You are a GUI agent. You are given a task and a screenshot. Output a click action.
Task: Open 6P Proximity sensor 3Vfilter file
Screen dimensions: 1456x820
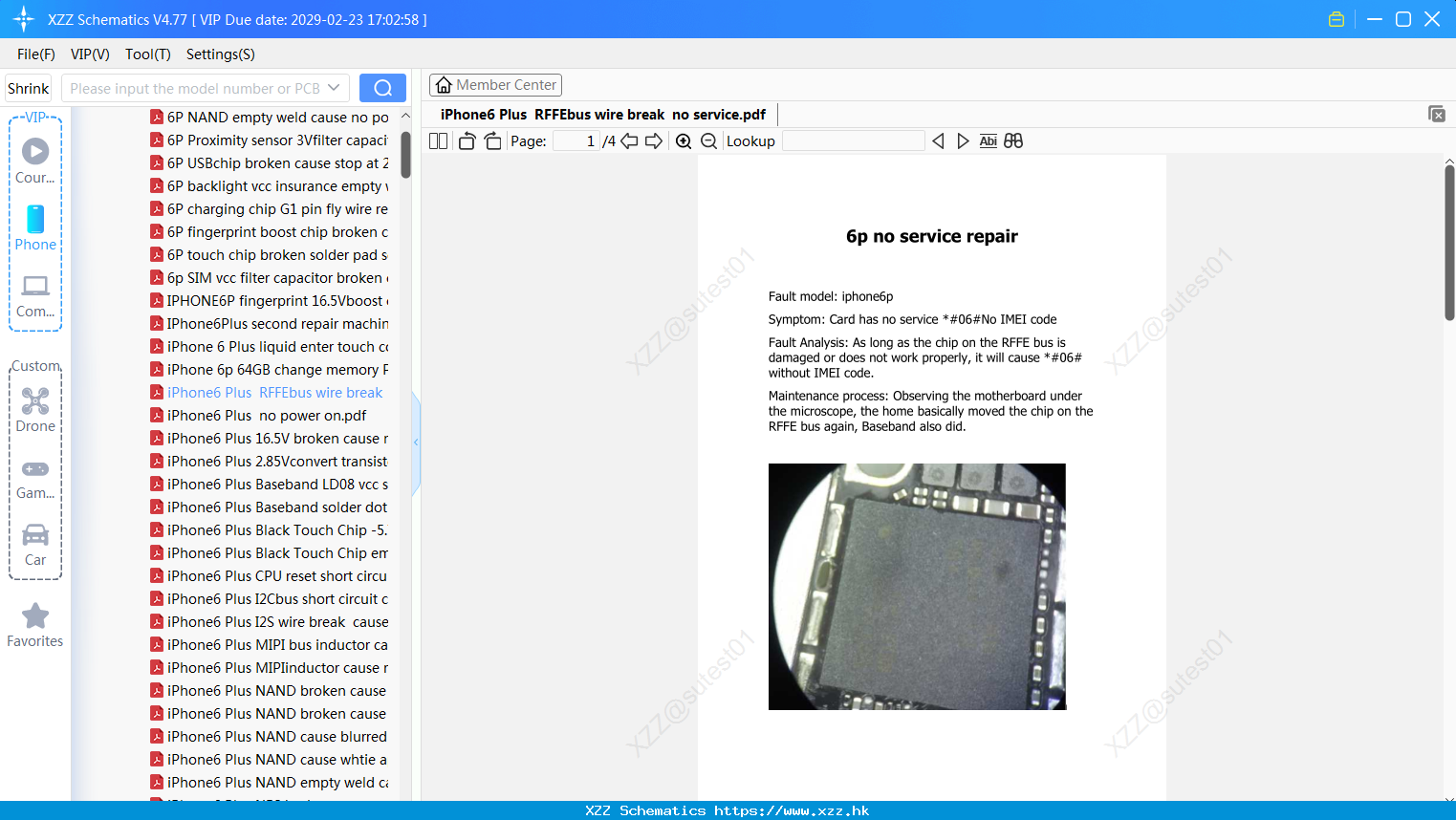coord(270,140)
